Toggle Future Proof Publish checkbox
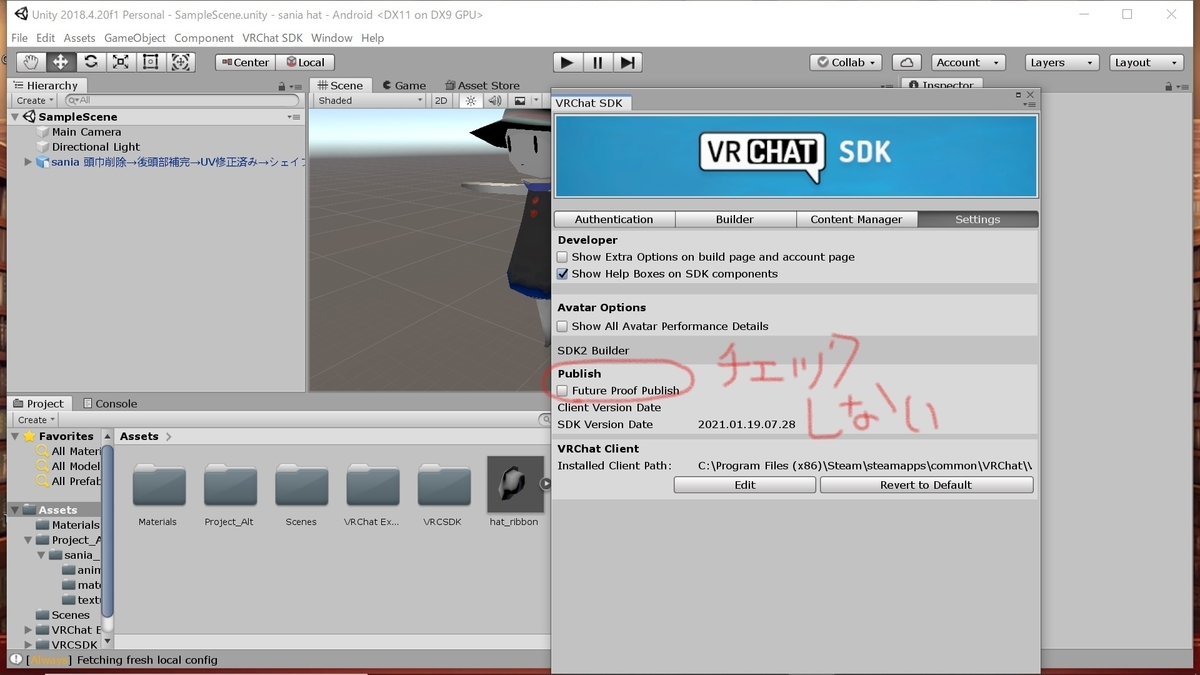This screenshot has width=1200, height=675. (x=562, y=391)
